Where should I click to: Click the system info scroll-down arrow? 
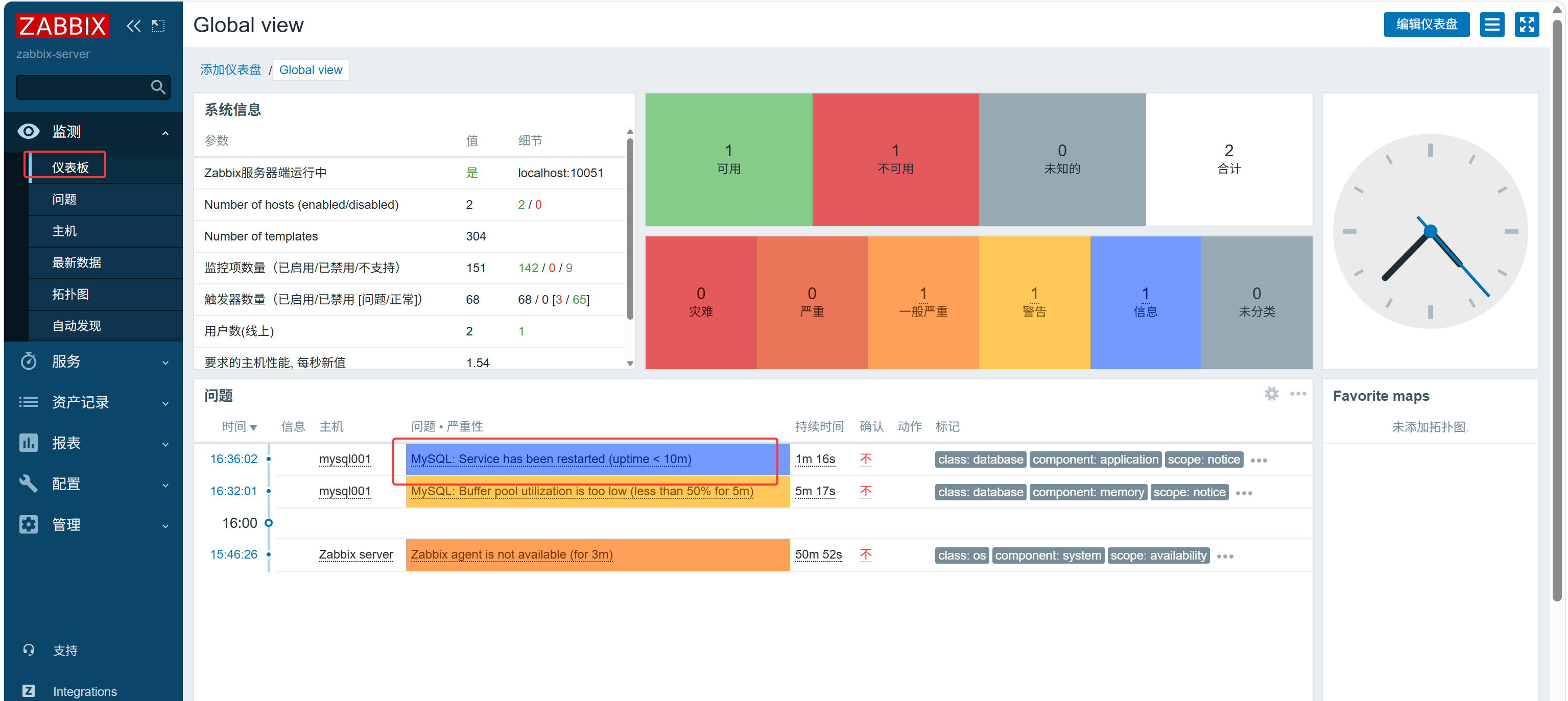coord(630,364)
